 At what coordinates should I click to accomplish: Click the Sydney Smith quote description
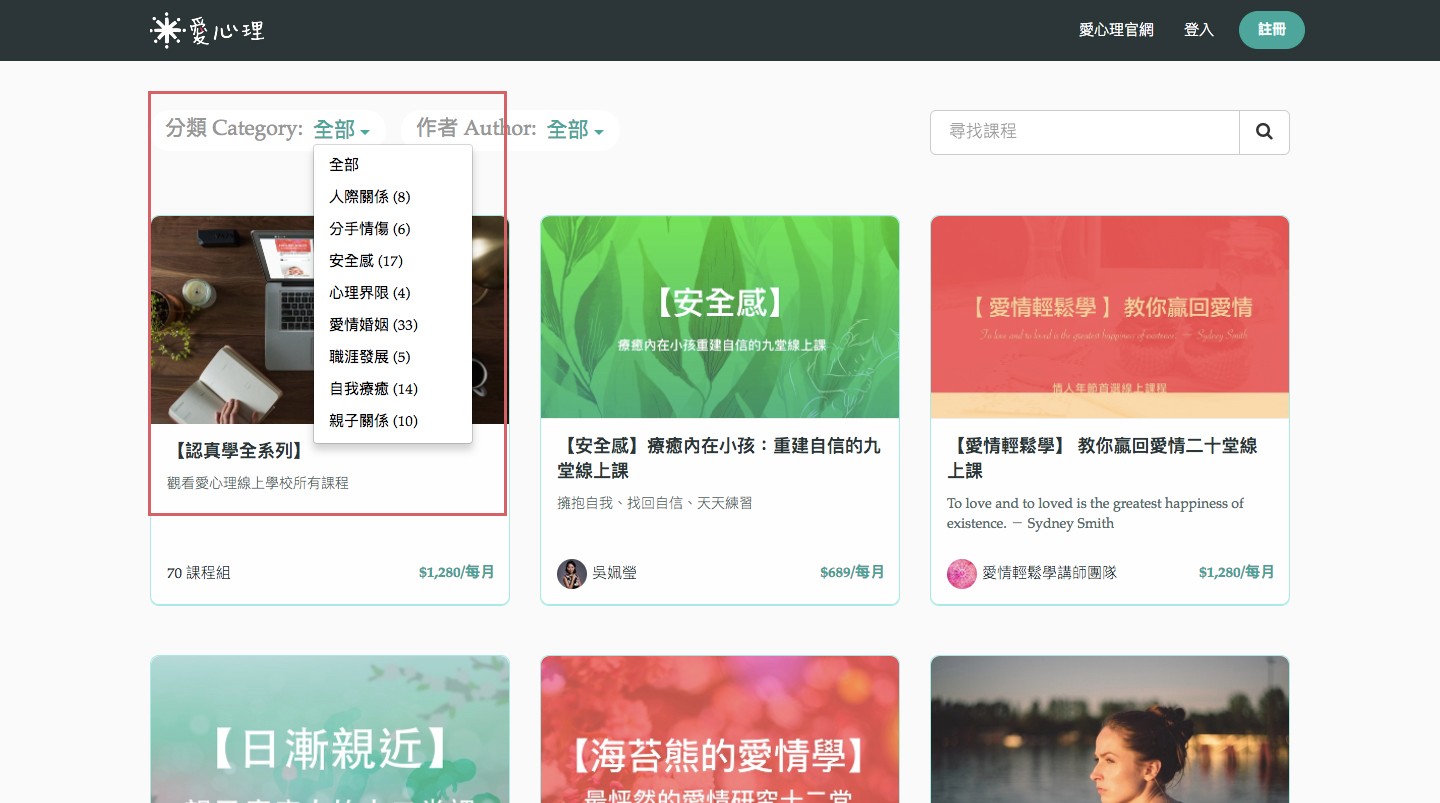(x=1096, y=513)
